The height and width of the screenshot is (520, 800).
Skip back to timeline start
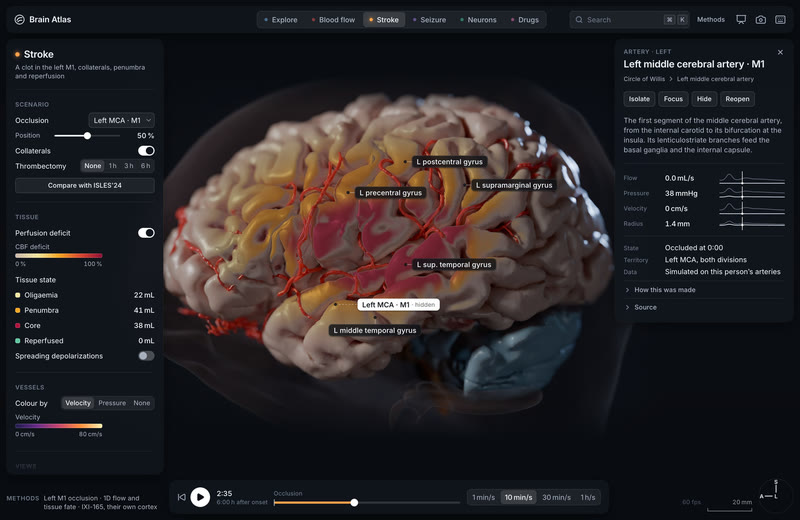click(x=181, y=497)
